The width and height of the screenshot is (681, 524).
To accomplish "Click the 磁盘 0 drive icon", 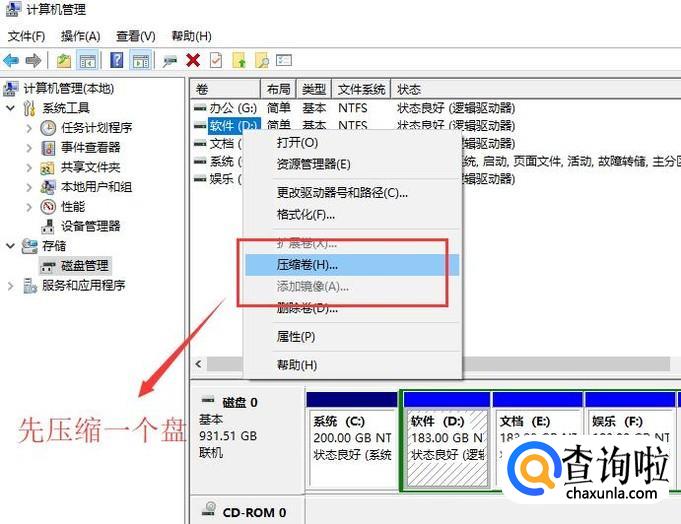I will [208, 399].
